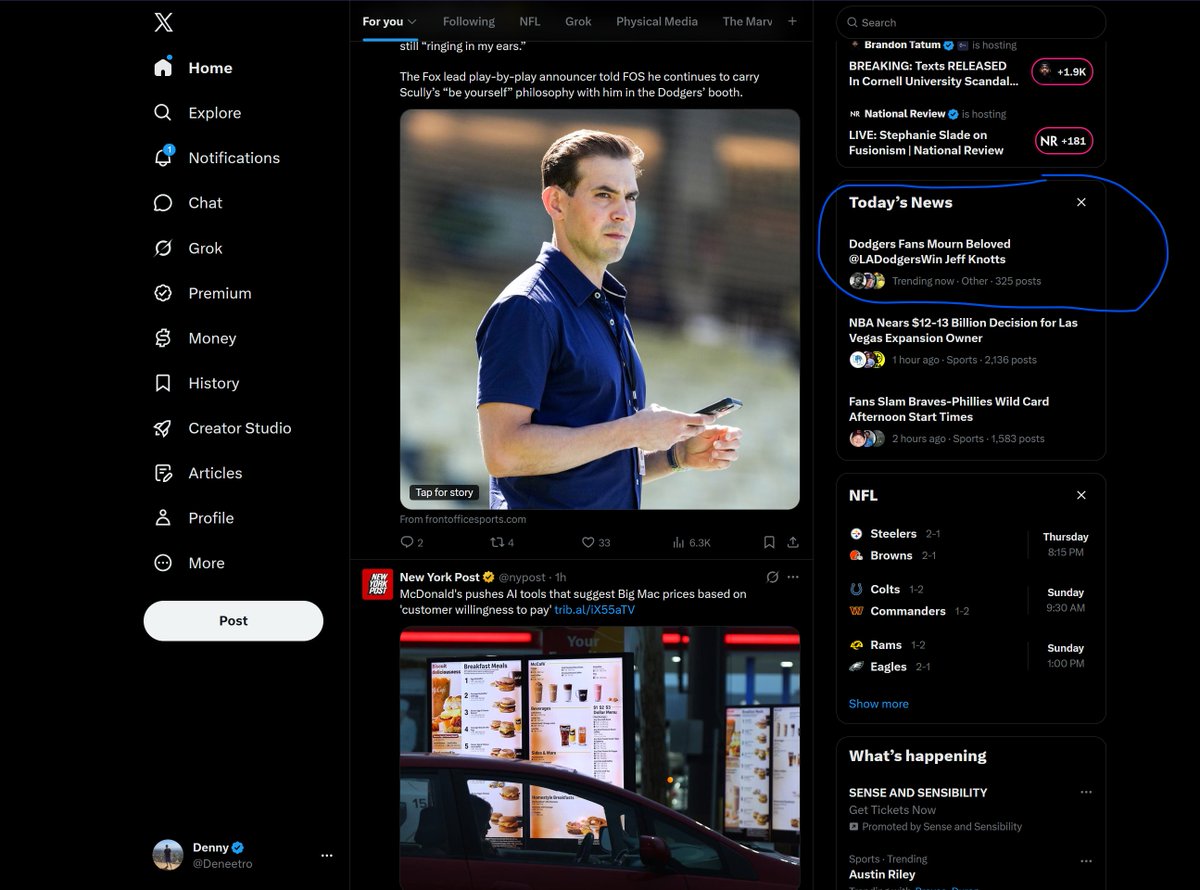Repost the Scully announcer post
The height and width of the screenshot is (890, 1200).
point(497,542)
